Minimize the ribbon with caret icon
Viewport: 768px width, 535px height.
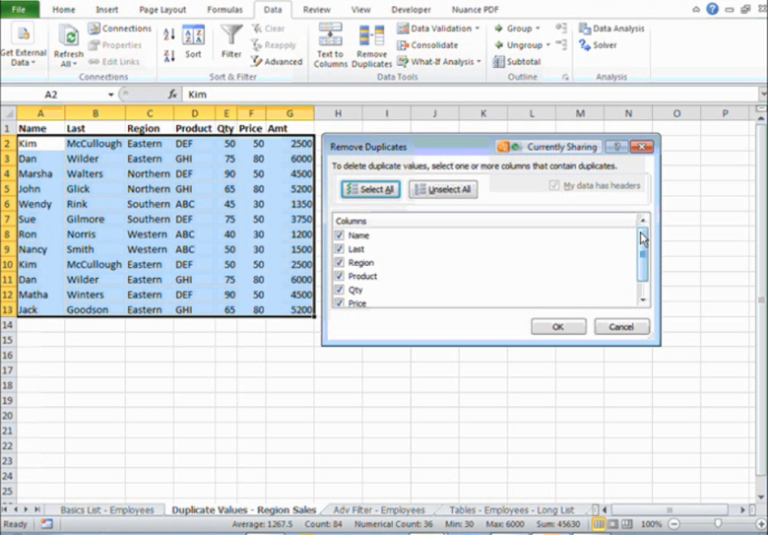point(696,9)
